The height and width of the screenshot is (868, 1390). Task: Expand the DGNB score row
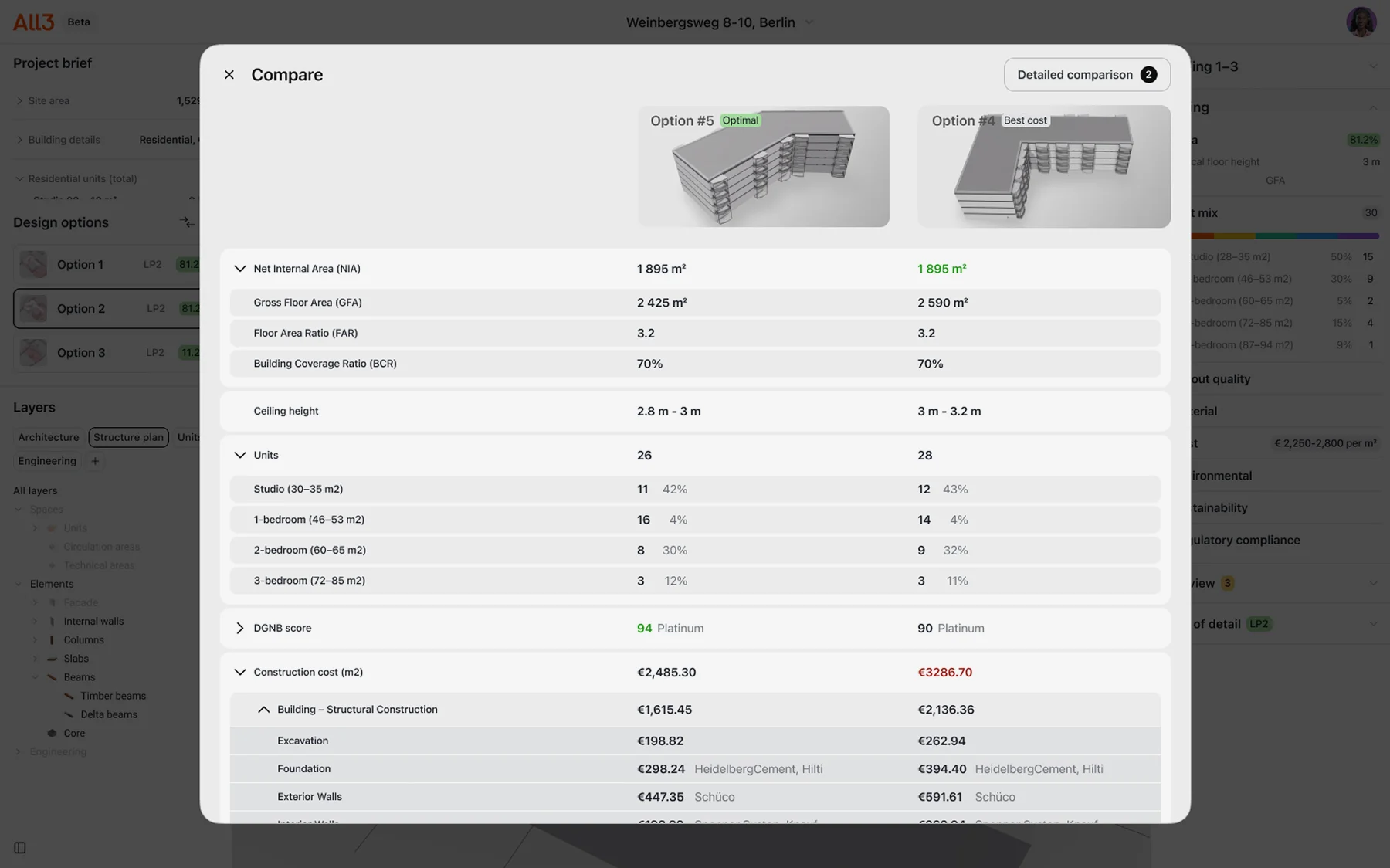click(240, 628)
